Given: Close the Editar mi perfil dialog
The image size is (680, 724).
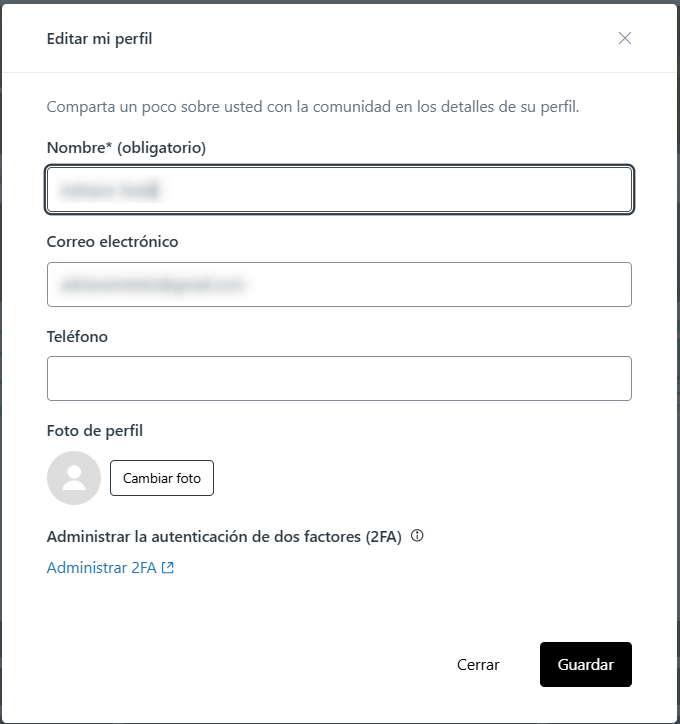Looking at the screenshot, I should (x=625, y=39).
